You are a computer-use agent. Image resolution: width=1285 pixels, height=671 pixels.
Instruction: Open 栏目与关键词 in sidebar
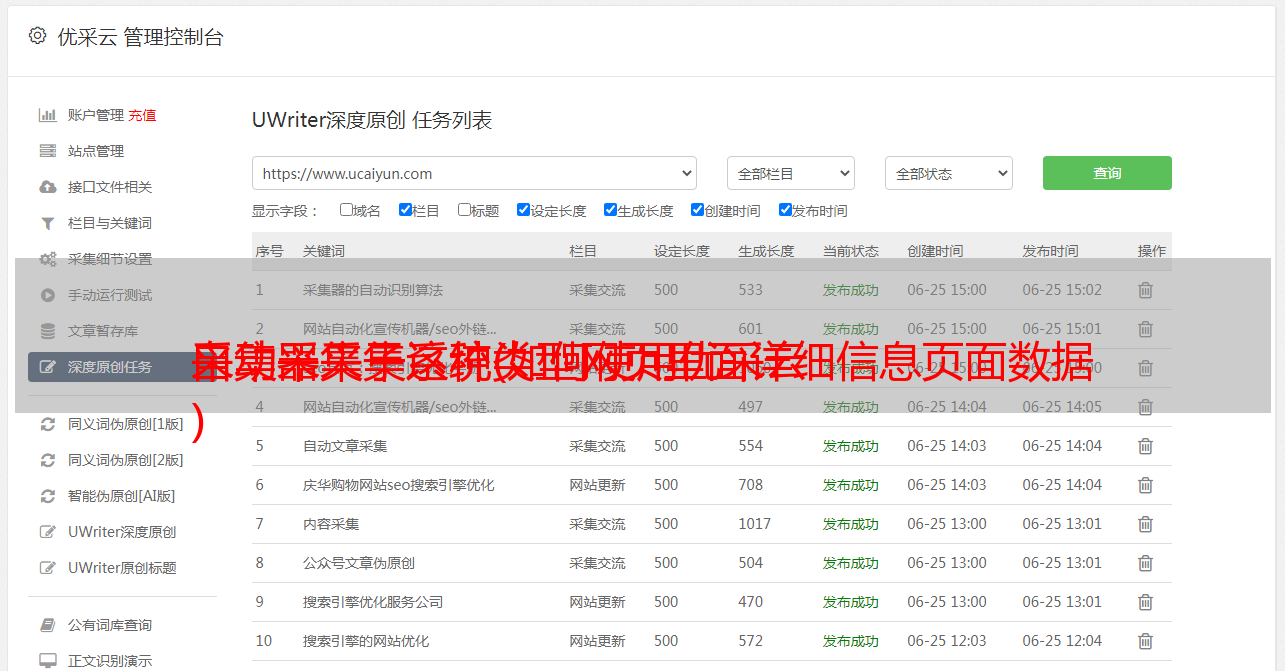pyautogui.click(x=110, y=223)
